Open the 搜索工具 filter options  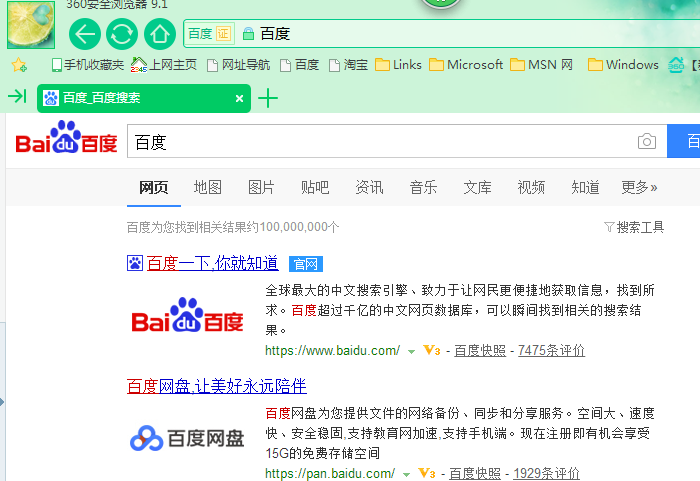634,227
